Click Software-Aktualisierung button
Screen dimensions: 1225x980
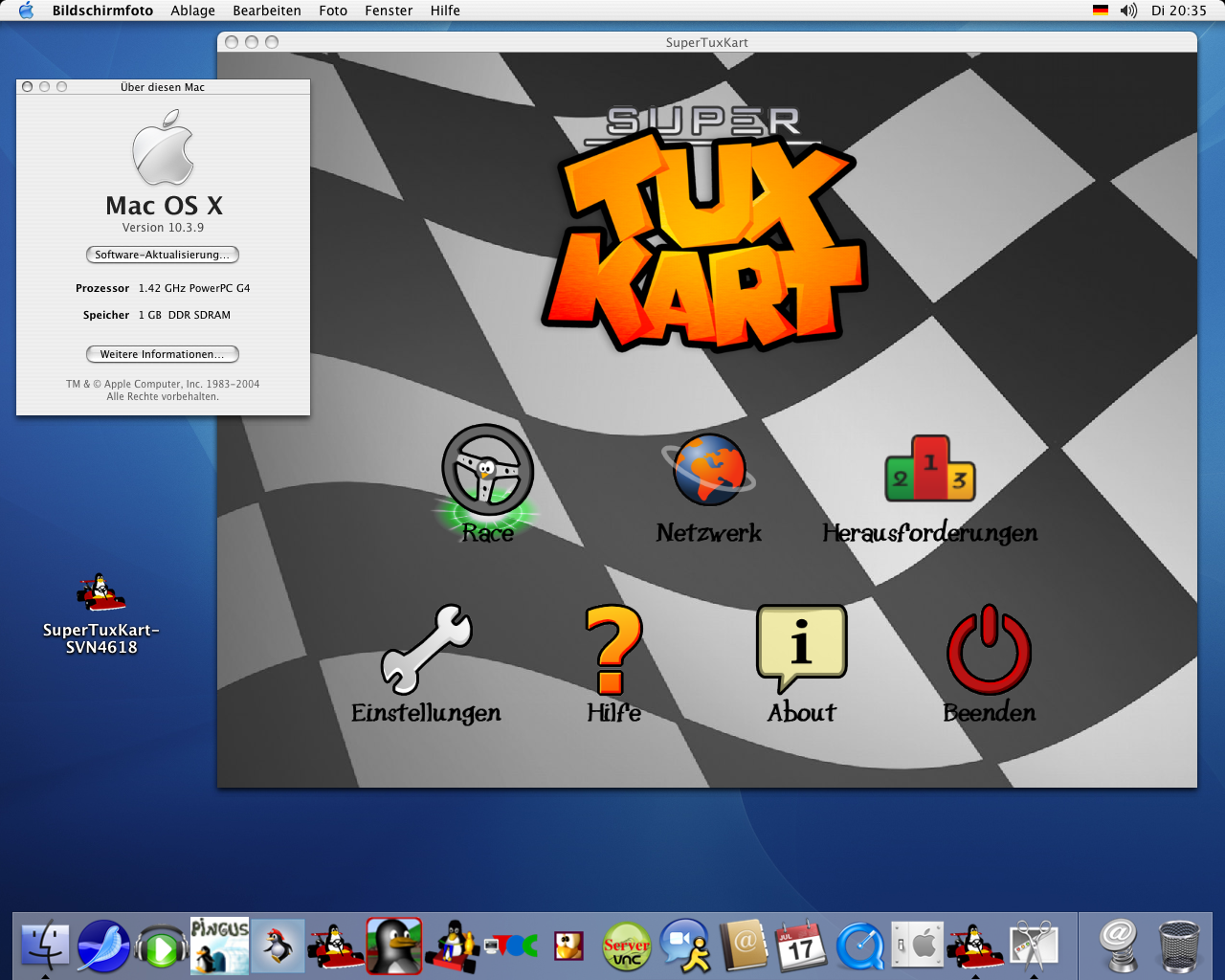click(x=163, y=255)
